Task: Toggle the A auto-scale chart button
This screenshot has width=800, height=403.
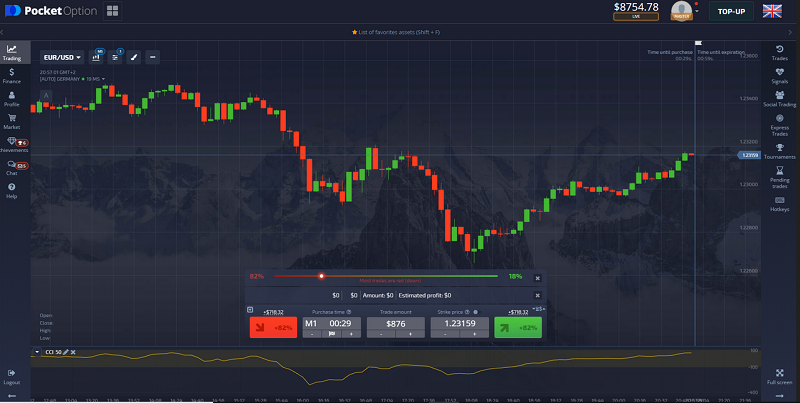Action: (x=46, y=95)
